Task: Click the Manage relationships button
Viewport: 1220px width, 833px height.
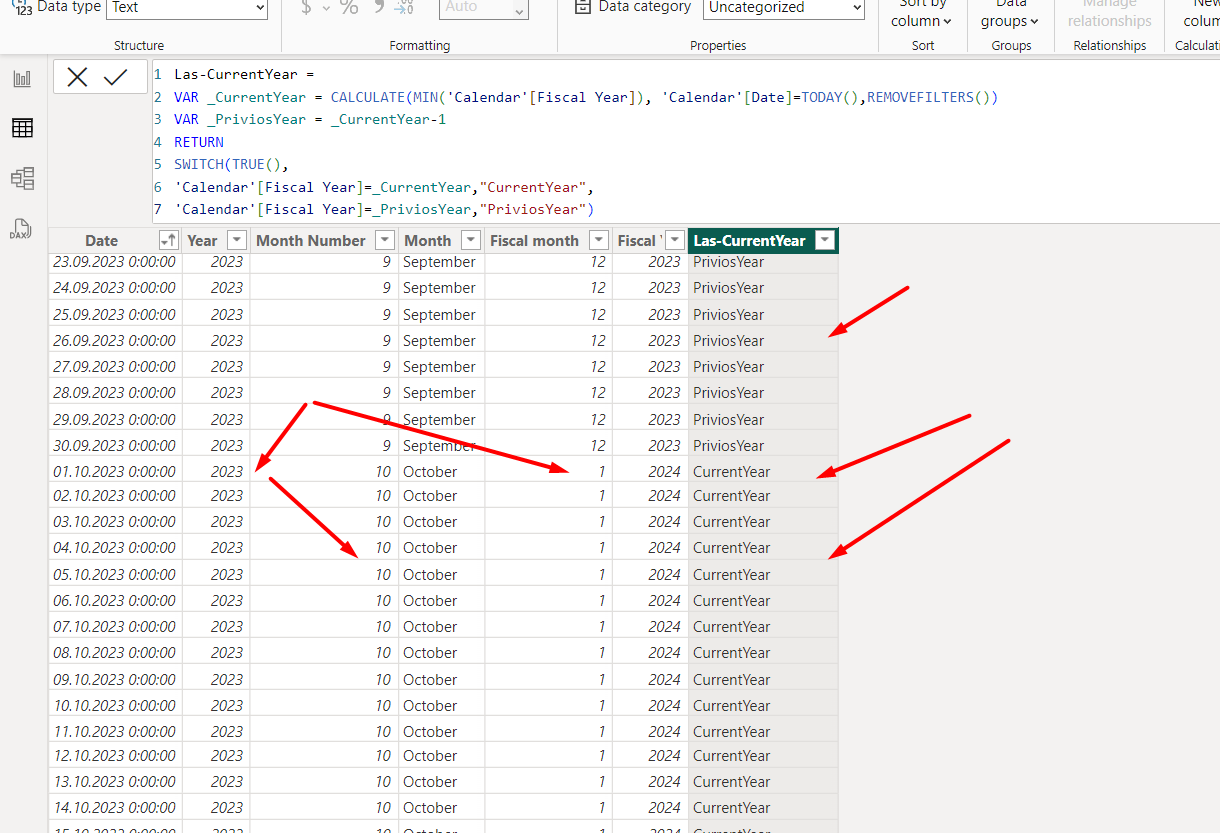Action: click(1110, 14)
